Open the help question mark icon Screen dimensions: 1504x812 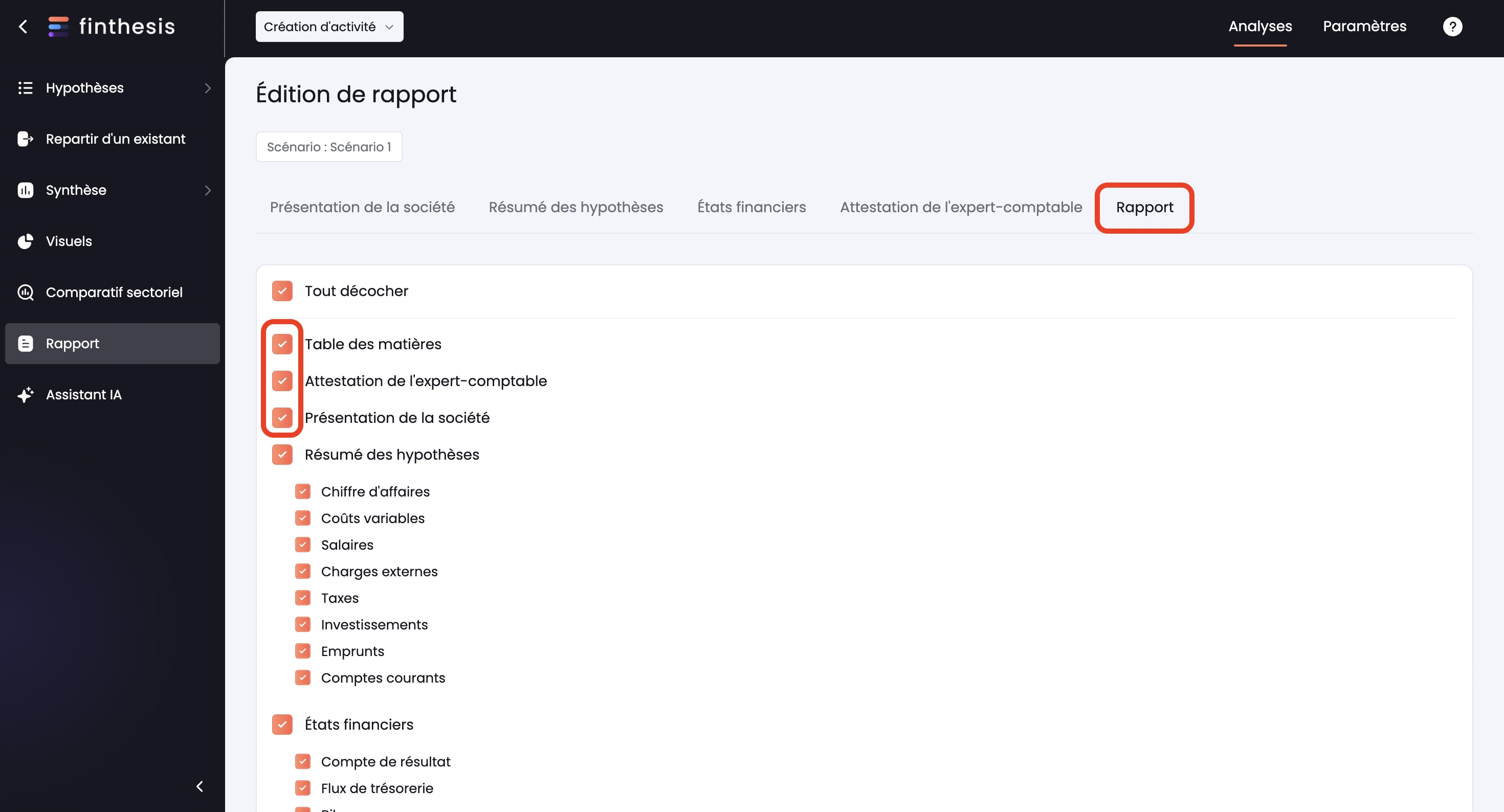pyautogui.click(x=1452, y=26)
